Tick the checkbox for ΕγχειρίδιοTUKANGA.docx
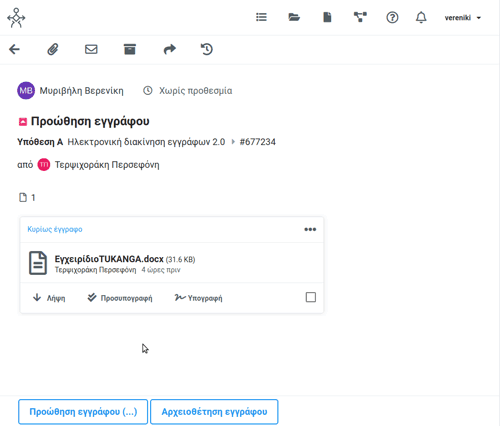This screenshot has width=500, height=426. [x=311, y=297]
